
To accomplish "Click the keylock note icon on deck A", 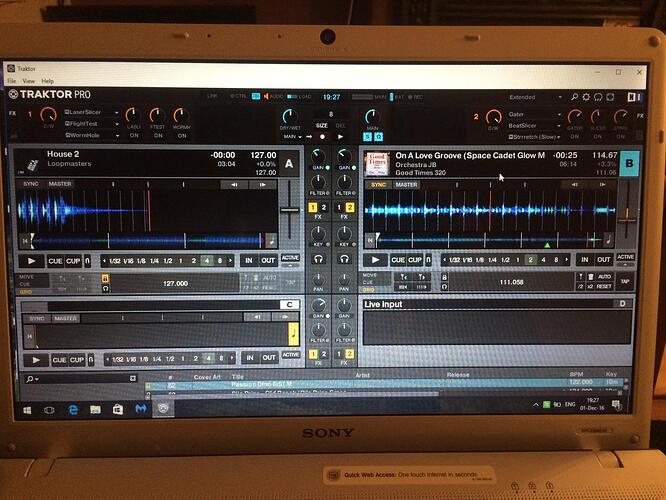I will click(271, 240).
